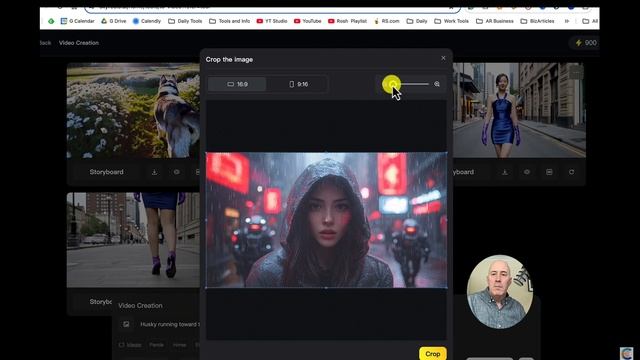Click the square frame icon beside the refresh icon
This screenshot has width=640, height=360.
549,172
